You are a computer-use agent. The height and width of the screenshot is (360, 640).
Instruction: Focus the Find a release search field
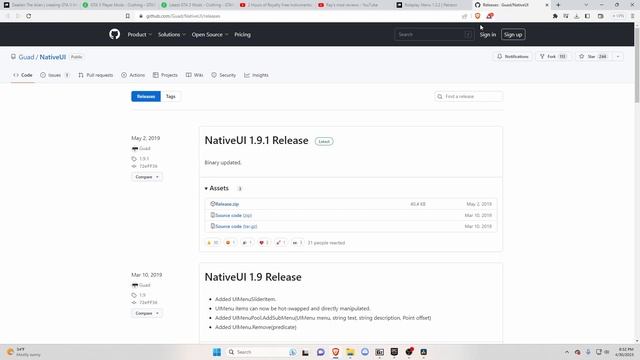[x=469, y=96]
